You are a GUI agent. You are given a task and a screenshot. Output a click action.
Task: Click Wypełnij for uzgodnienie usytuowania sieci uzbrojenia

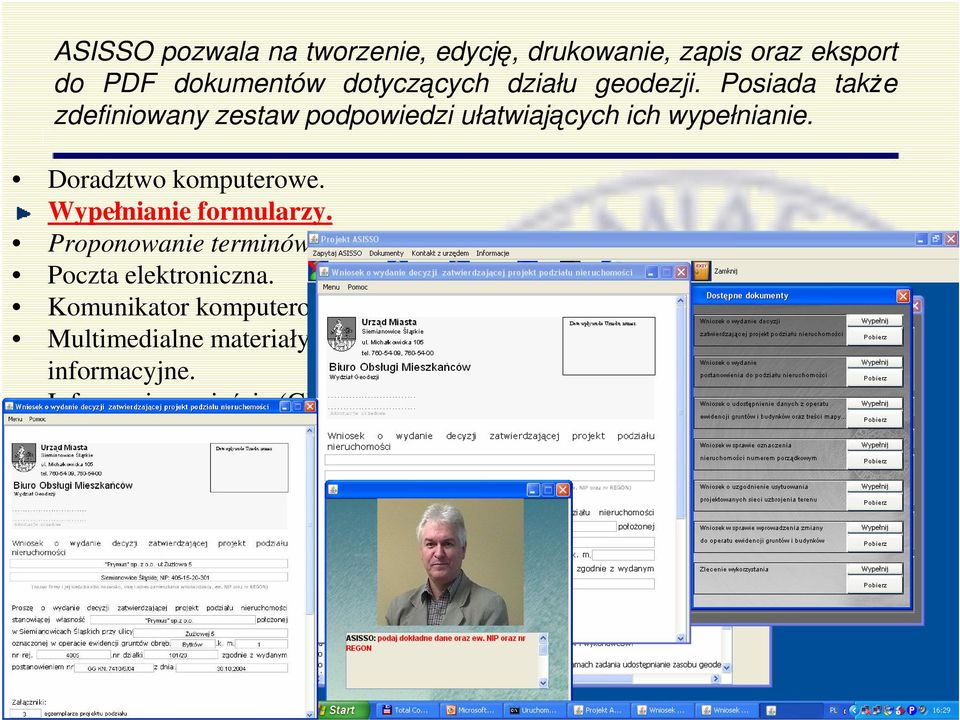point(874,486)
